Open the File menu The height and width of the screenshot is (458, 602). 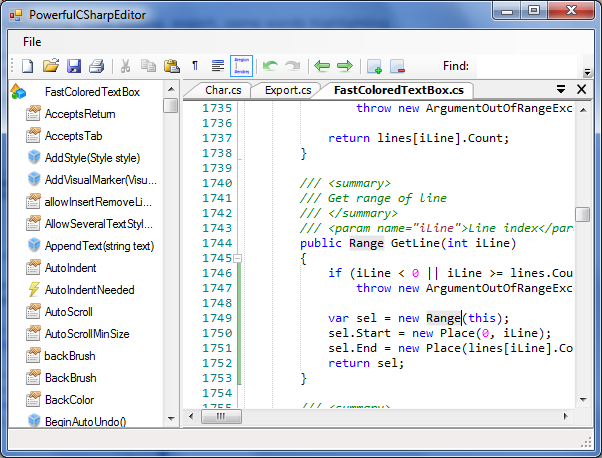[32, 41]
